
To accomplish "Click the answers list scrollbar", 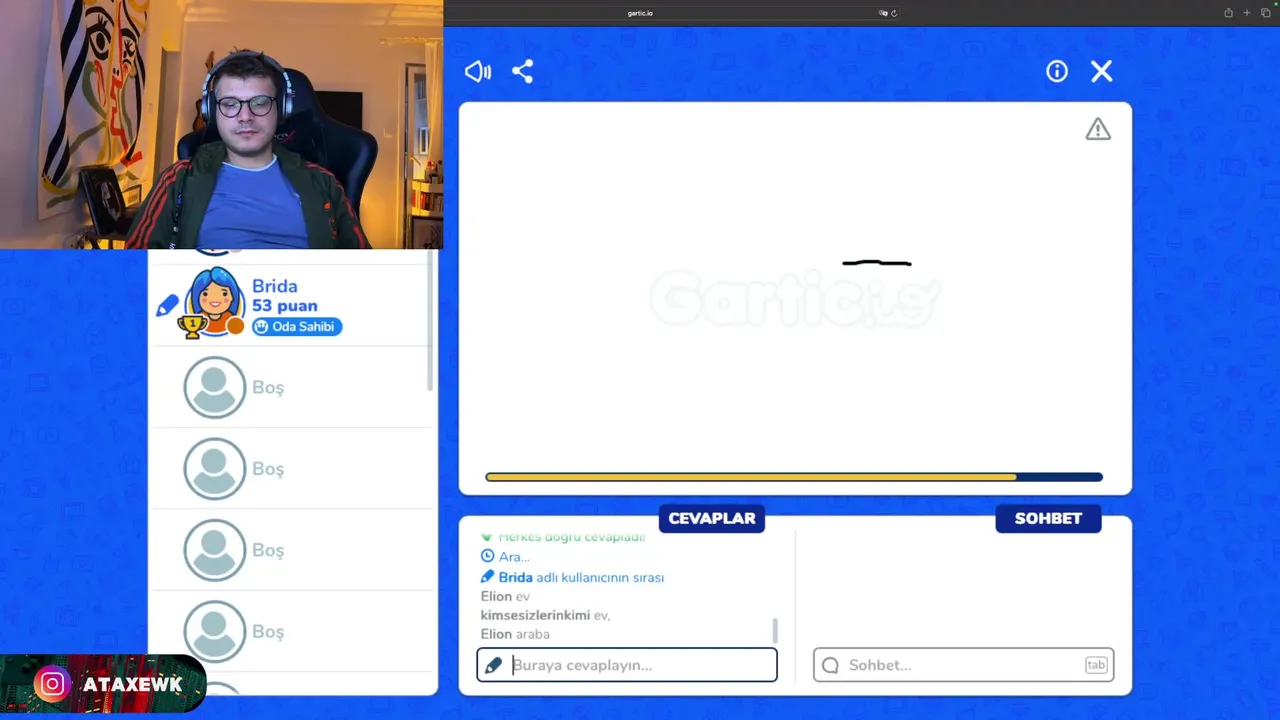I will (x=775, y=630).
